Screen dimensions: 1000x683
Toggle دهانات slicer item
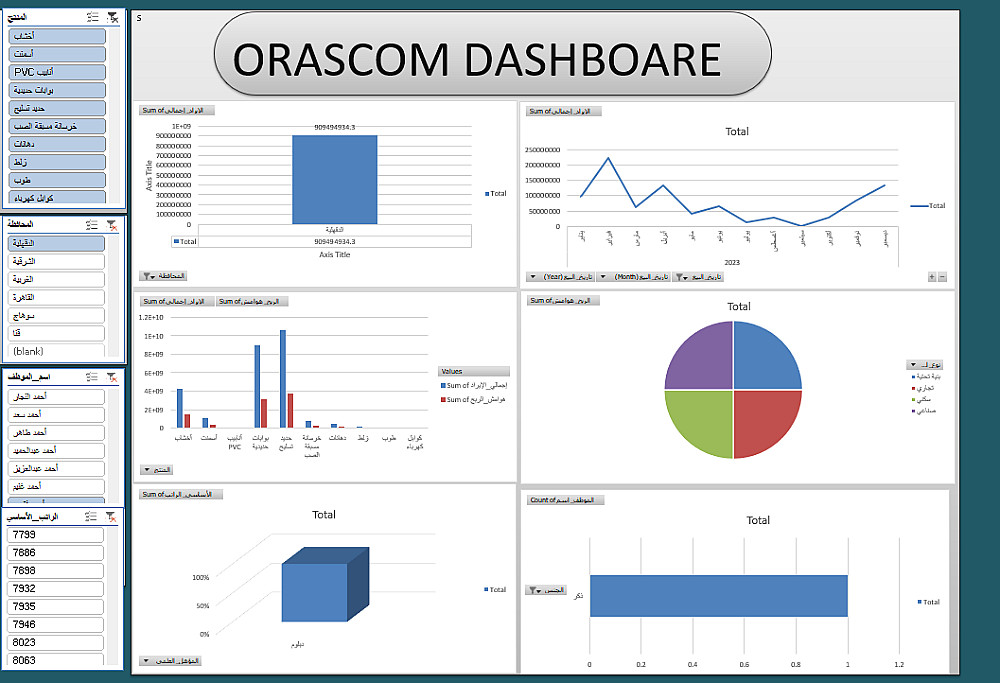point(57,144)
